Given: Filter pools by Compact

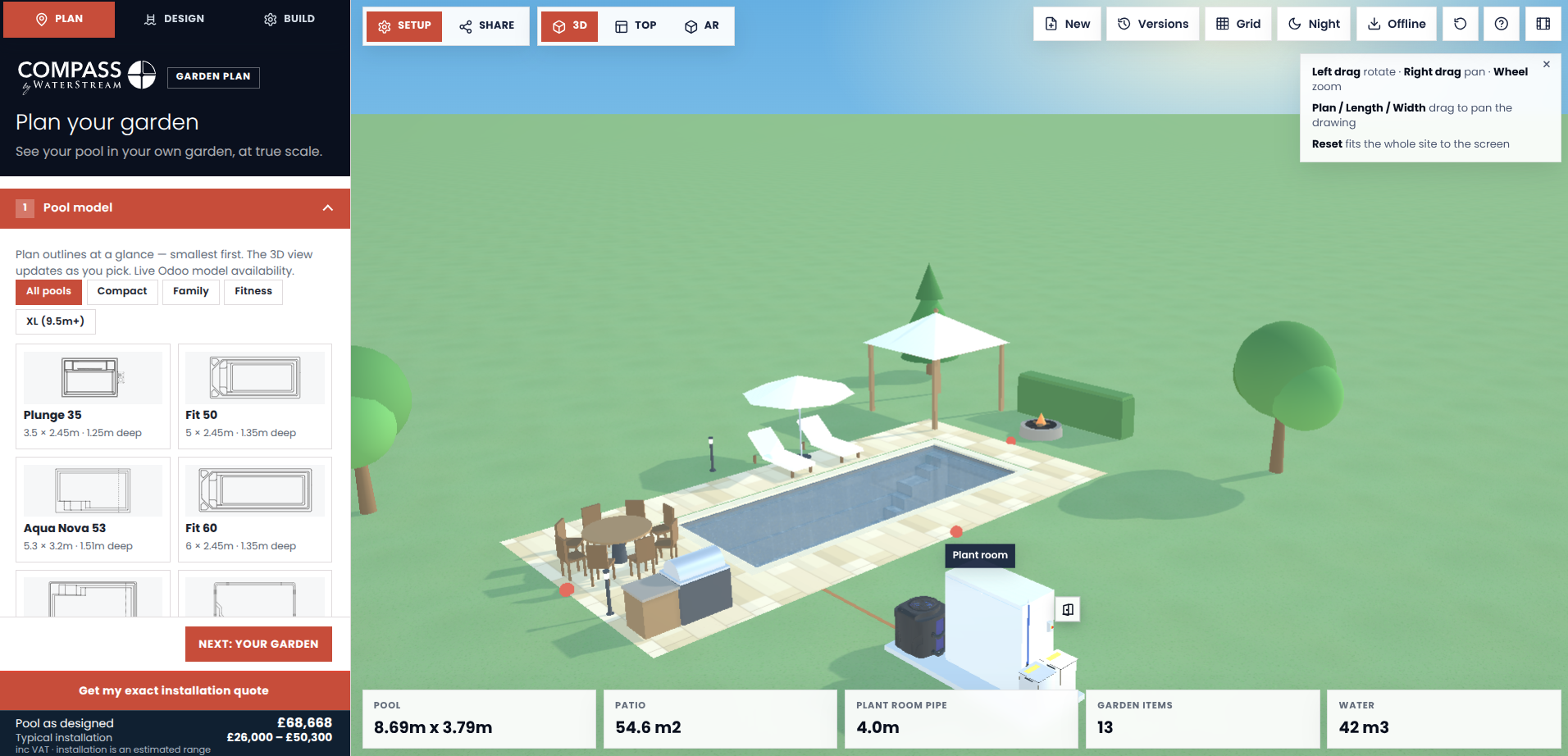Looking at the screenshot, I should click(122, 292).
